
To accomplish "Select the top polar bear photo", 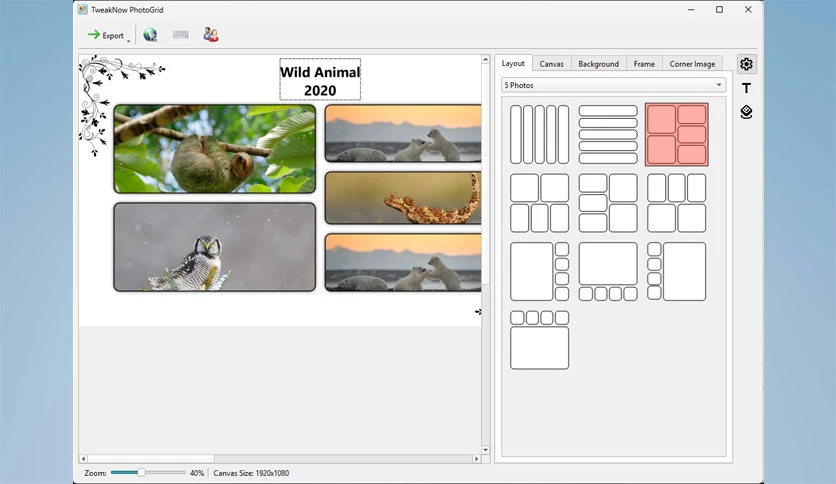I will (x=403, y=133).
